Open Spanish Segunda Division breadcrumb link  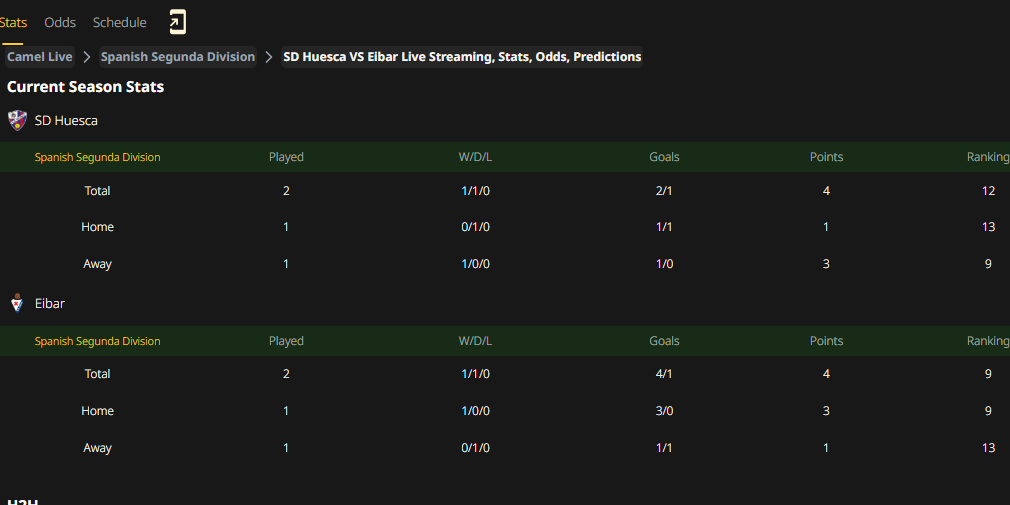coord(178,57)
